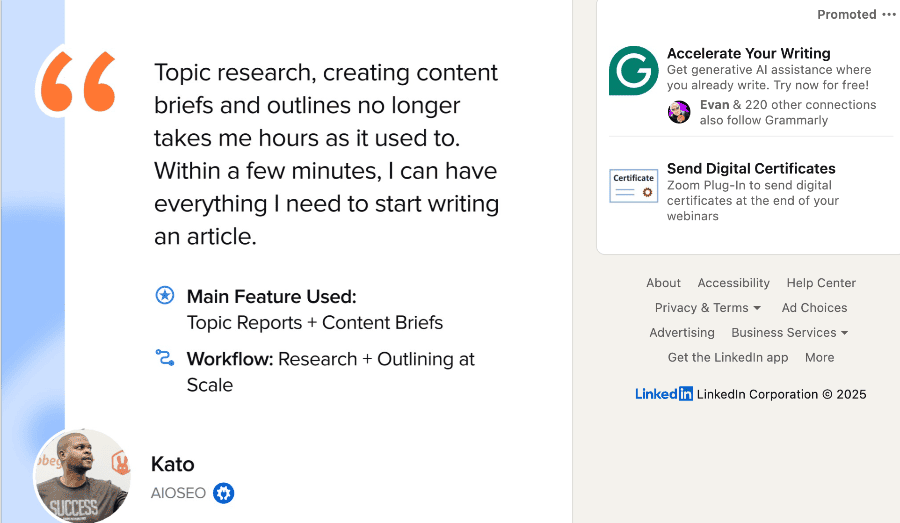This screenshot has width=900, height=523.
Task: Click the Promoted label text
Action: pyautogui.click(x=847, y=14)
